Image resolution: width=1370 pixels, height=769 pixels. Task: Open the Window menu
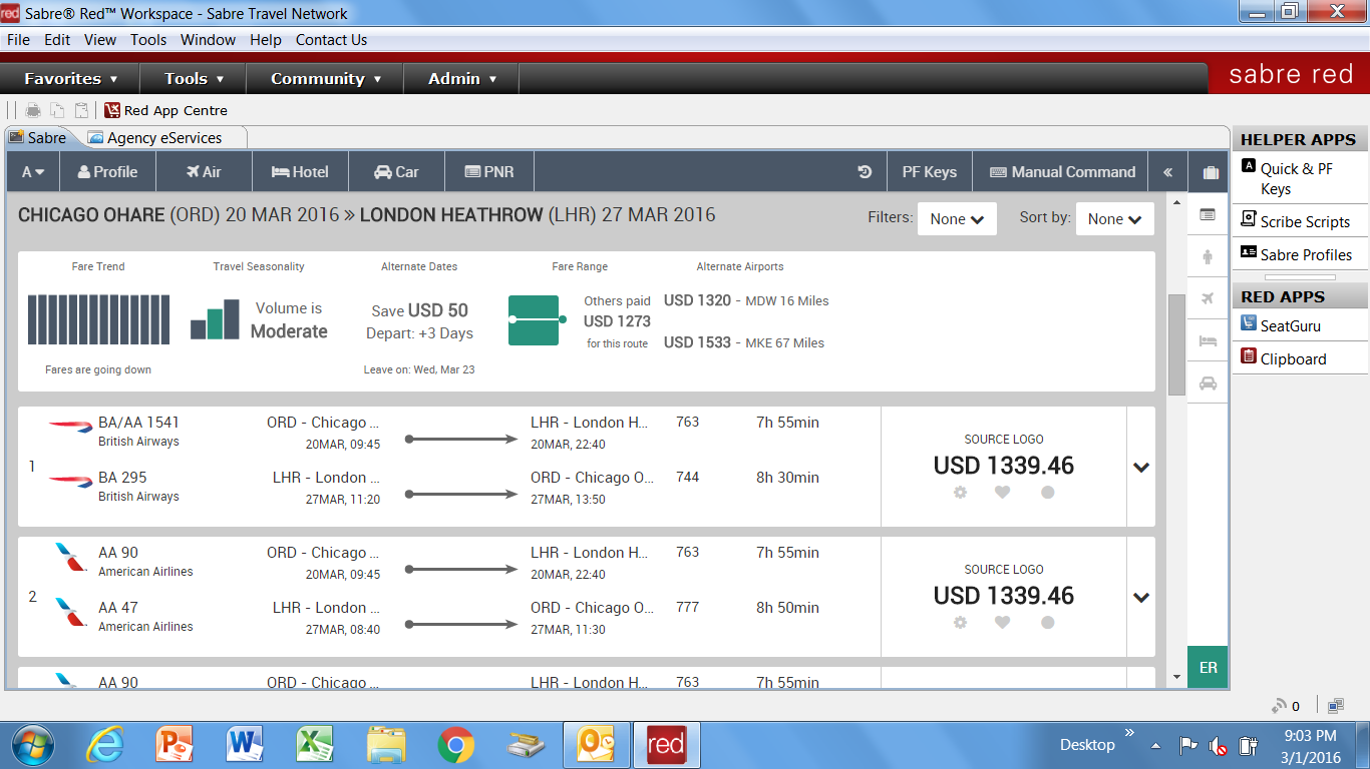(x=208, y=40)
